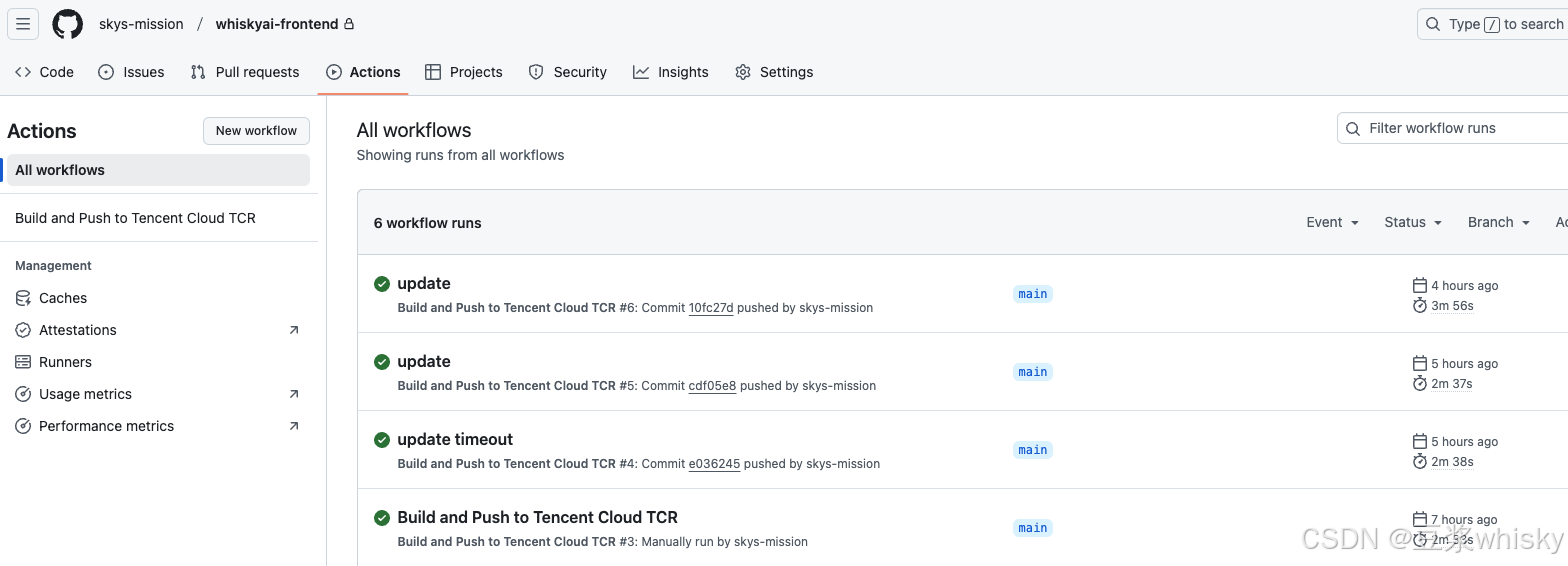Click stopwatch icon beside 2m 37s
Screen dimensions: 1568x566
(x=1419, y=383)
